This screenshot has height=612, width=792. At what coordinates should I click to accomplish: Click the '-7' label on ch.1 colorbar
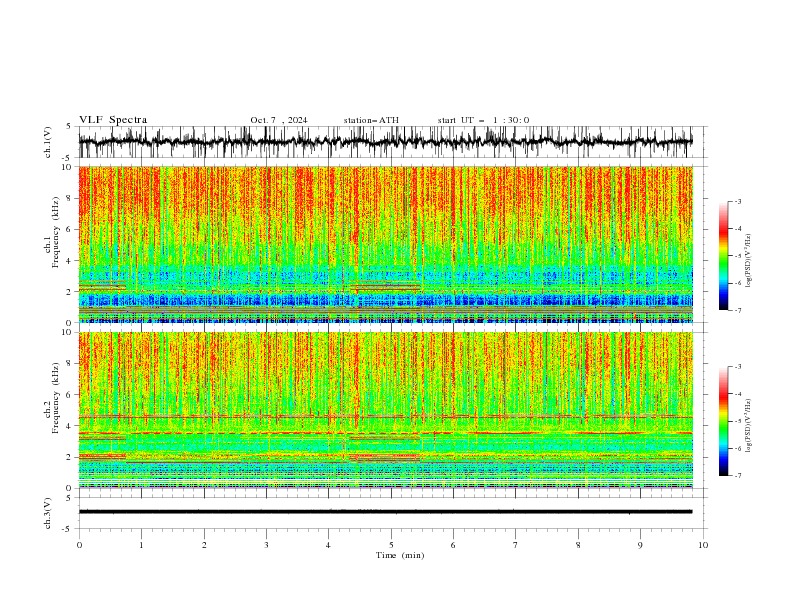coord(738,310)
